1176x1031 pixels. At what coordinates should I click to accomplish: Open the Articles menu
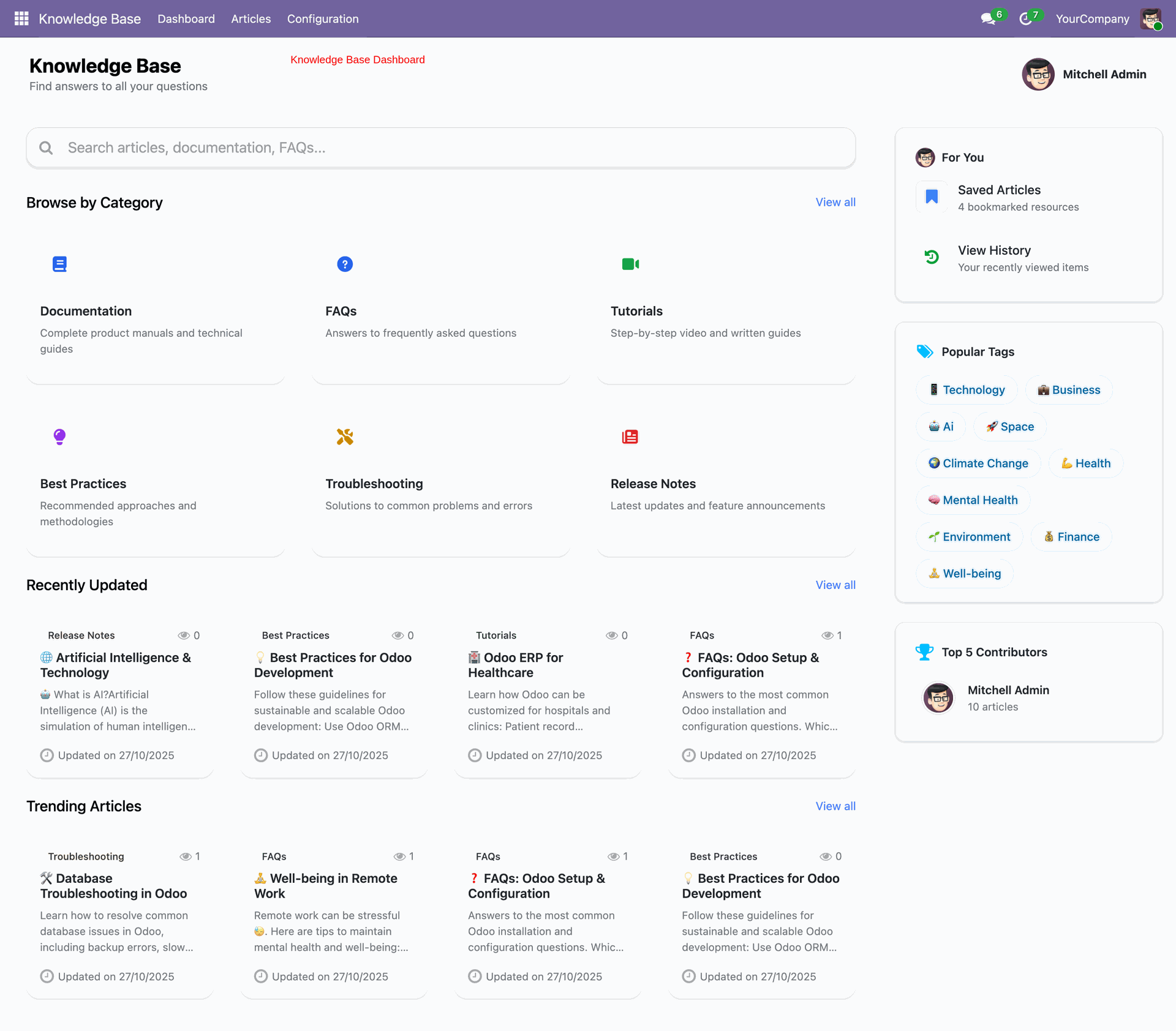click(251, 19)
